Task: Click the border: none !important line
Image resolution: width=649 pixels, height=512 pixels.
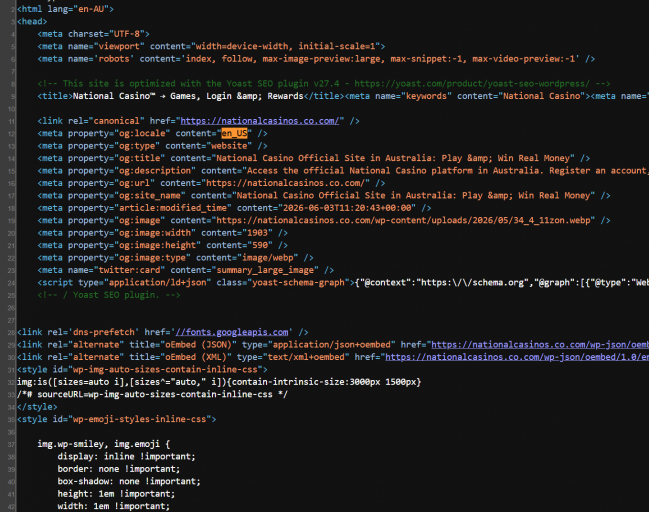Action: (119, 469)
